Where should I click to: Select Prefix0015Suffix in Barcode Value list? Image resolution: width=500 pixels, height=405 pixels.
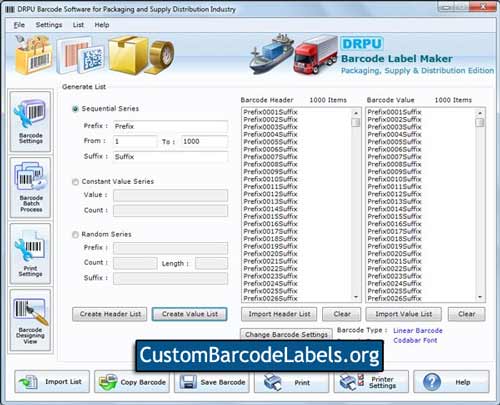[394, 216]
